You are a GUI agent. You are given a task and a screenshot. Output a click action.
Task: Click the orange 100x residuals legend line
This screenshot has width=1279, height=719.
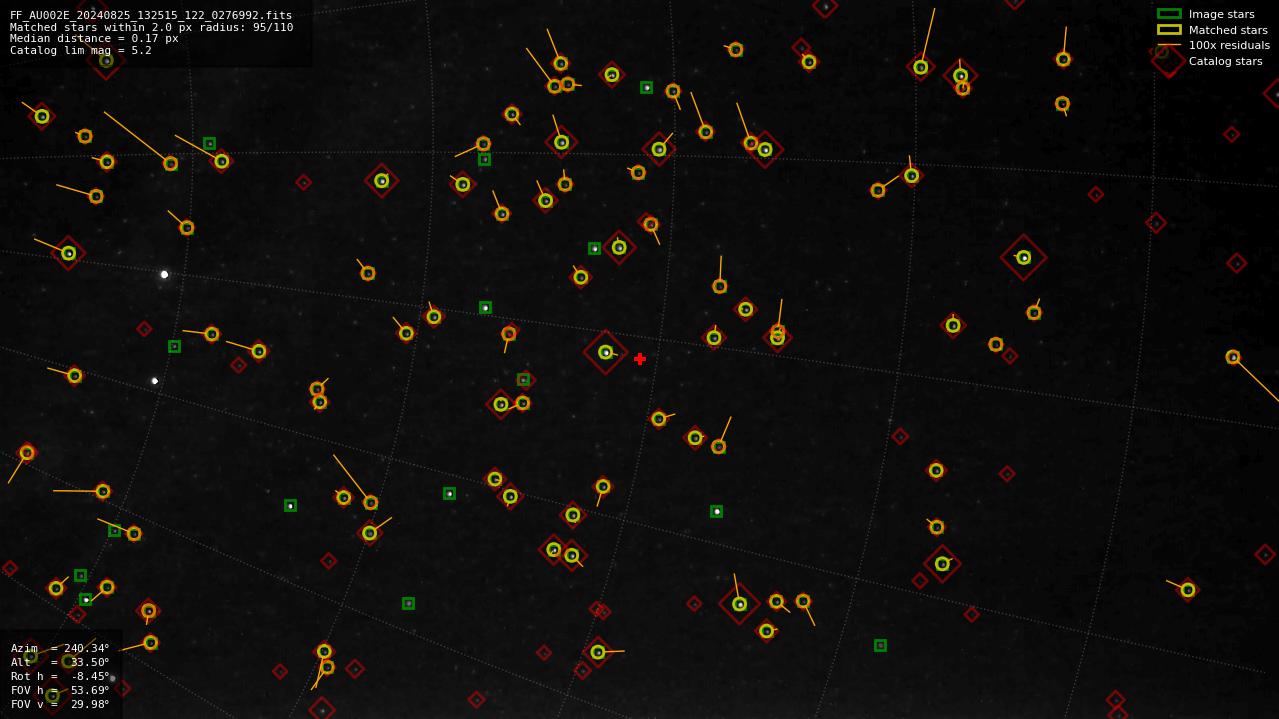(x=1169, y=45)
